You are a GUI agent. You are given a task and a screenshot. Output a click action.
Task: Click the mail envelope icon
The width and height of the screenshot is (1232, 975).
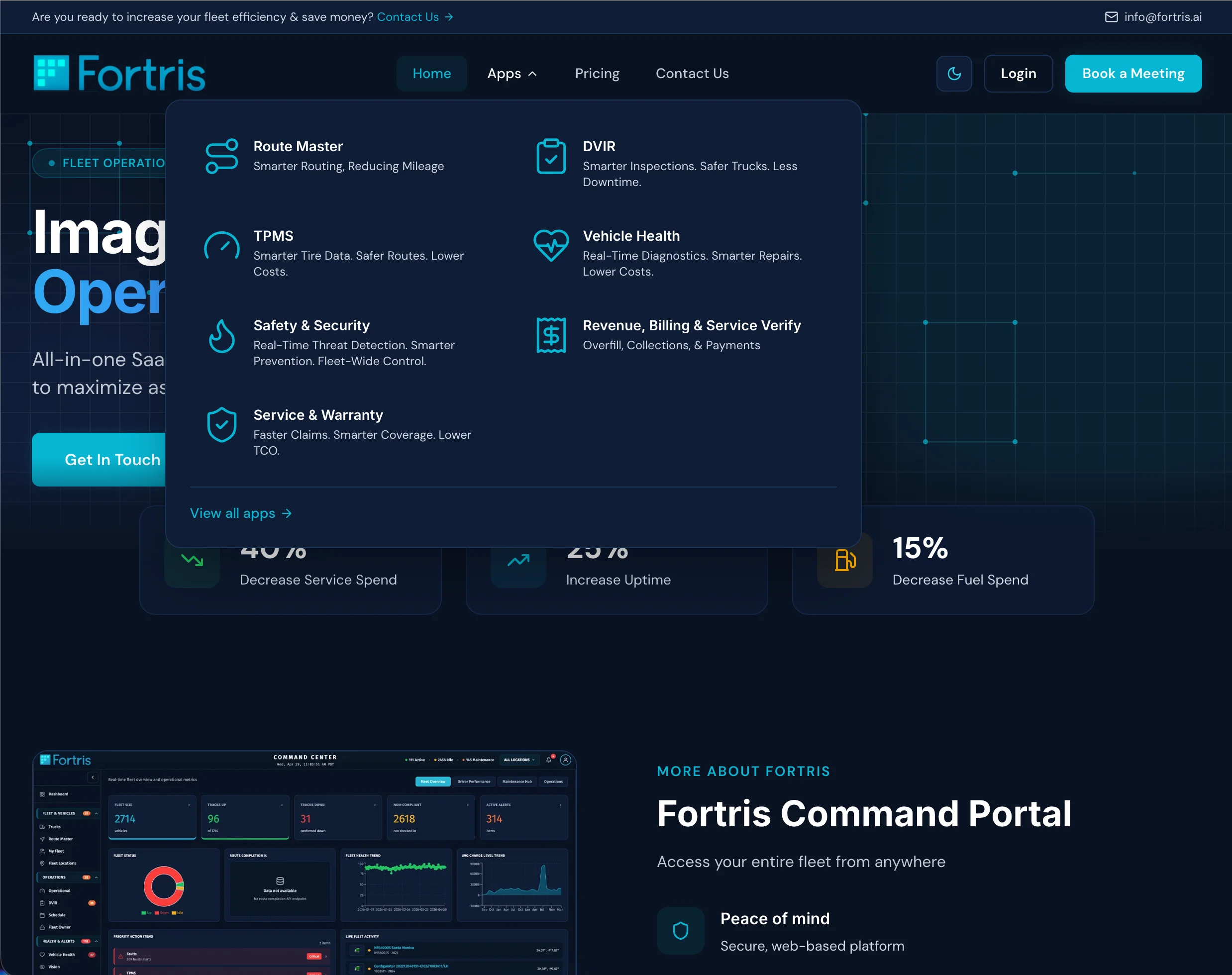click(x=1111, y=17)
